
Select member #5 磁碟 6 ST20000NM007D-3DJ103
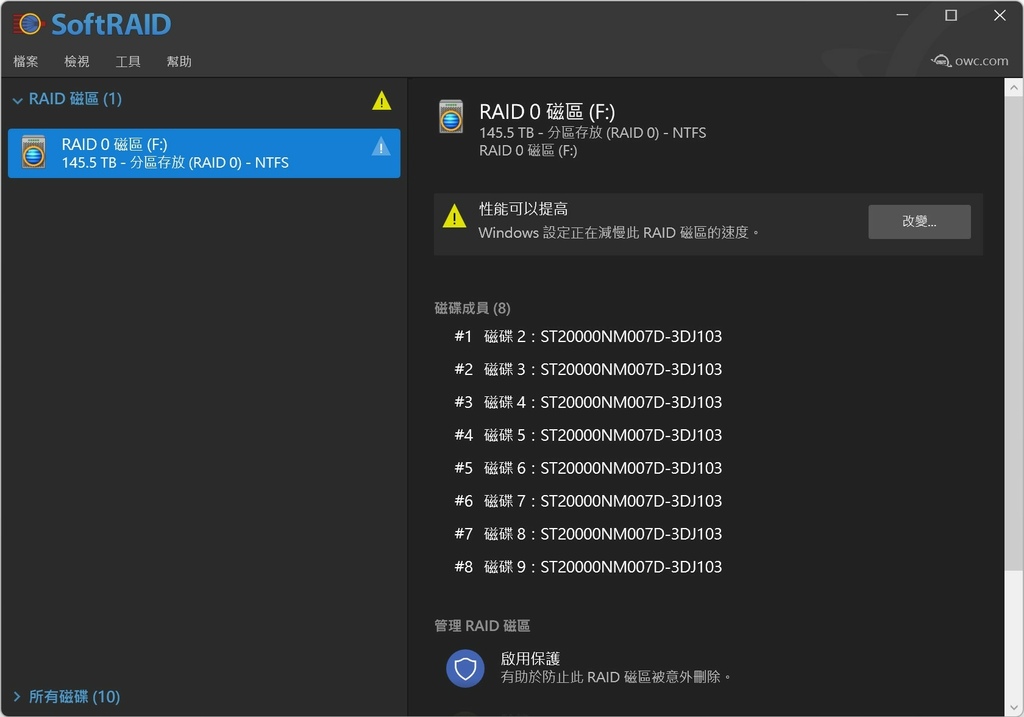588,468
